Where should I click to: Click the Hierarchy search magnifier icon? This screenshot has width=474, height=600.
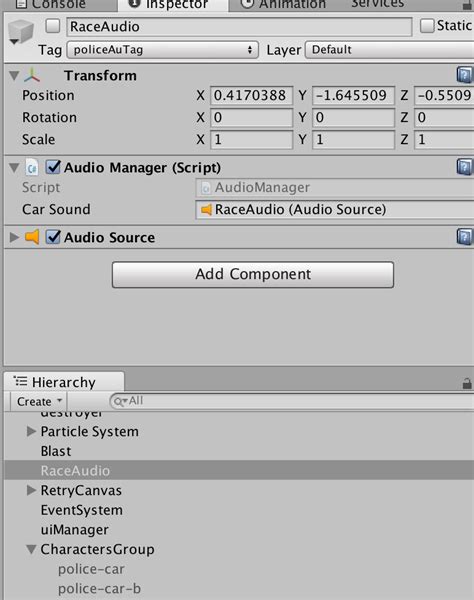point(120,401)
